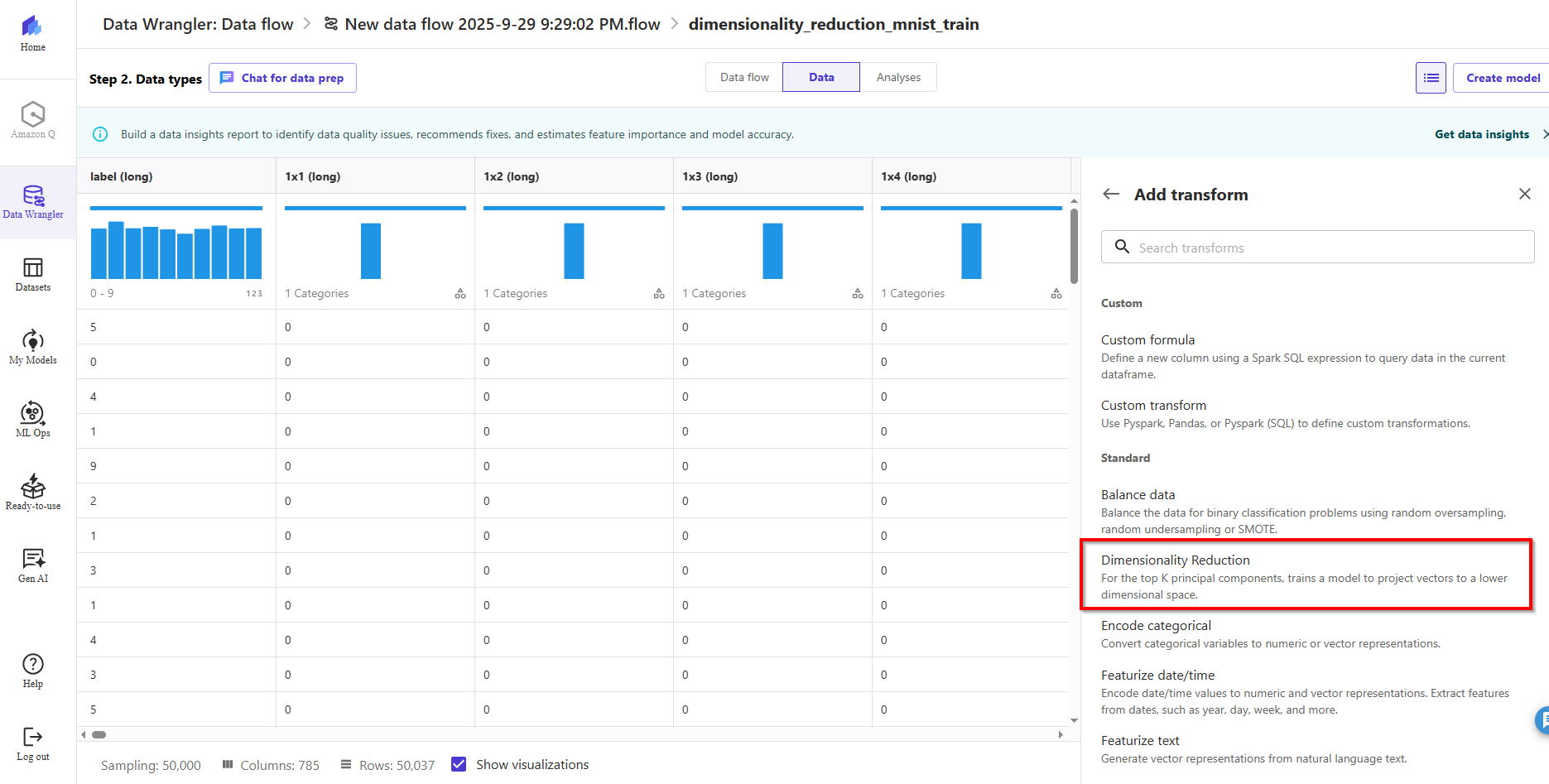The height and width of the screenshot is (784, 1549).
Task: Open Ready-to-use models
Action: pyautogui.click(x=33, y=492)
